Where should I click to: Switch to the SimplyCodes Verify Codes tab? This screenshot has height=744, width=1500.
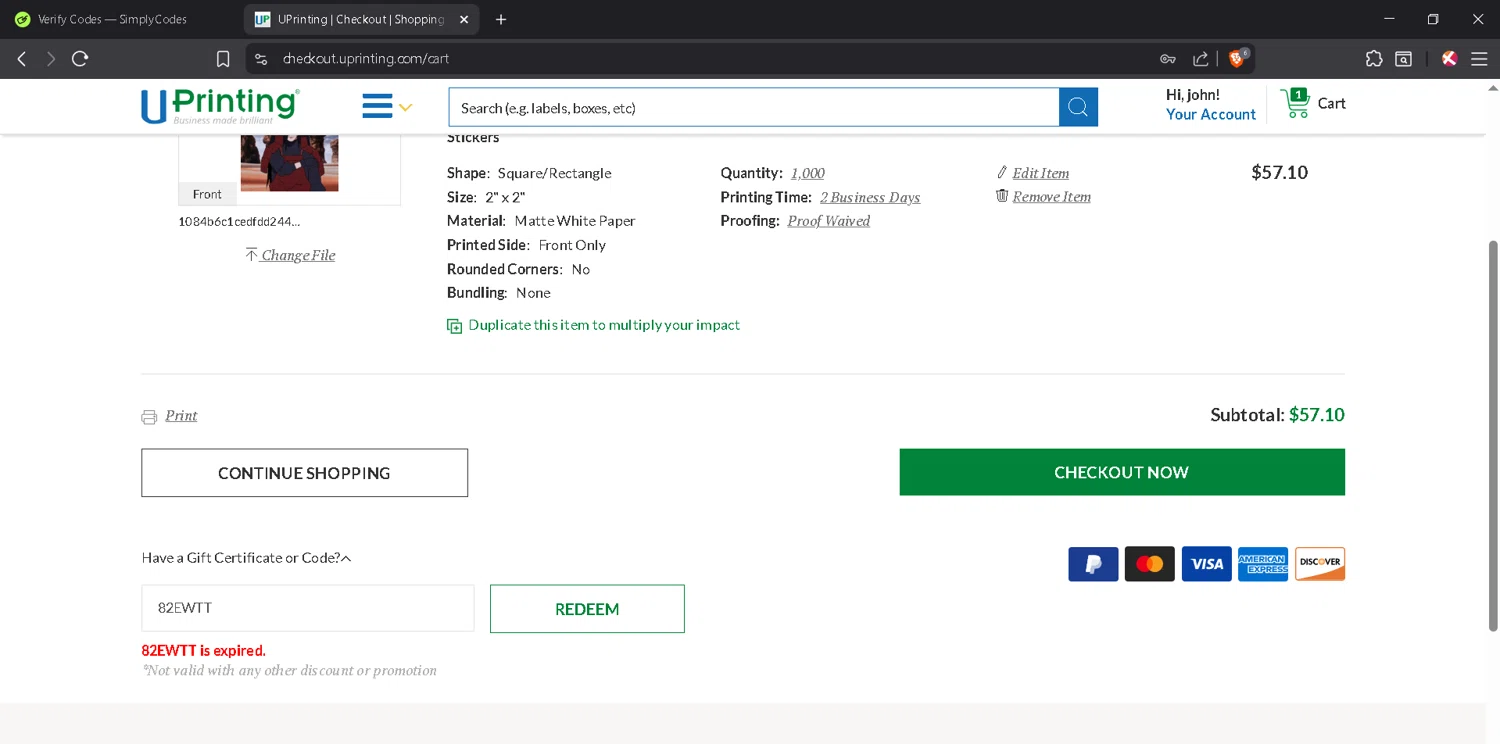110,19
